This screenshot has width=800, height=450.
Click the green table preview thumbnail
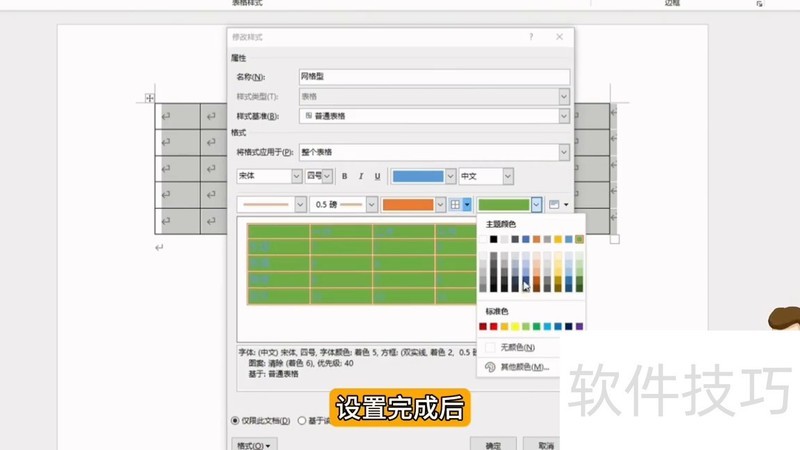pyautogui.click(x=362, y=264)
